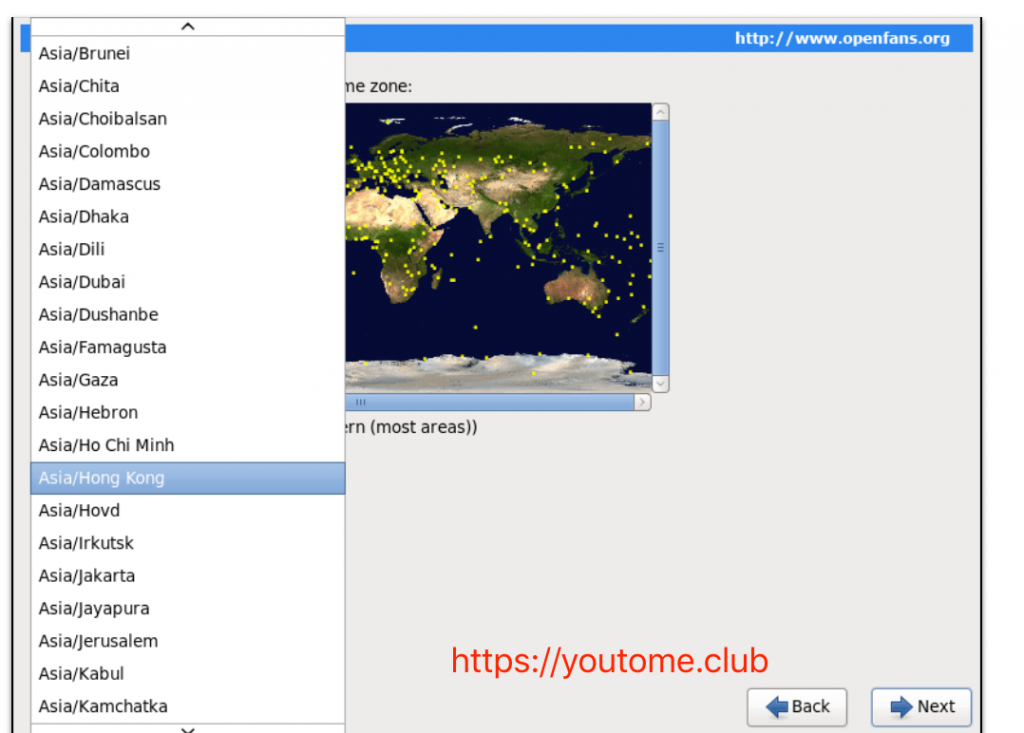Screen dimensions: 1024x733
Task: Choose Asia/Hovd timezone
Action: tap(187, 511)
